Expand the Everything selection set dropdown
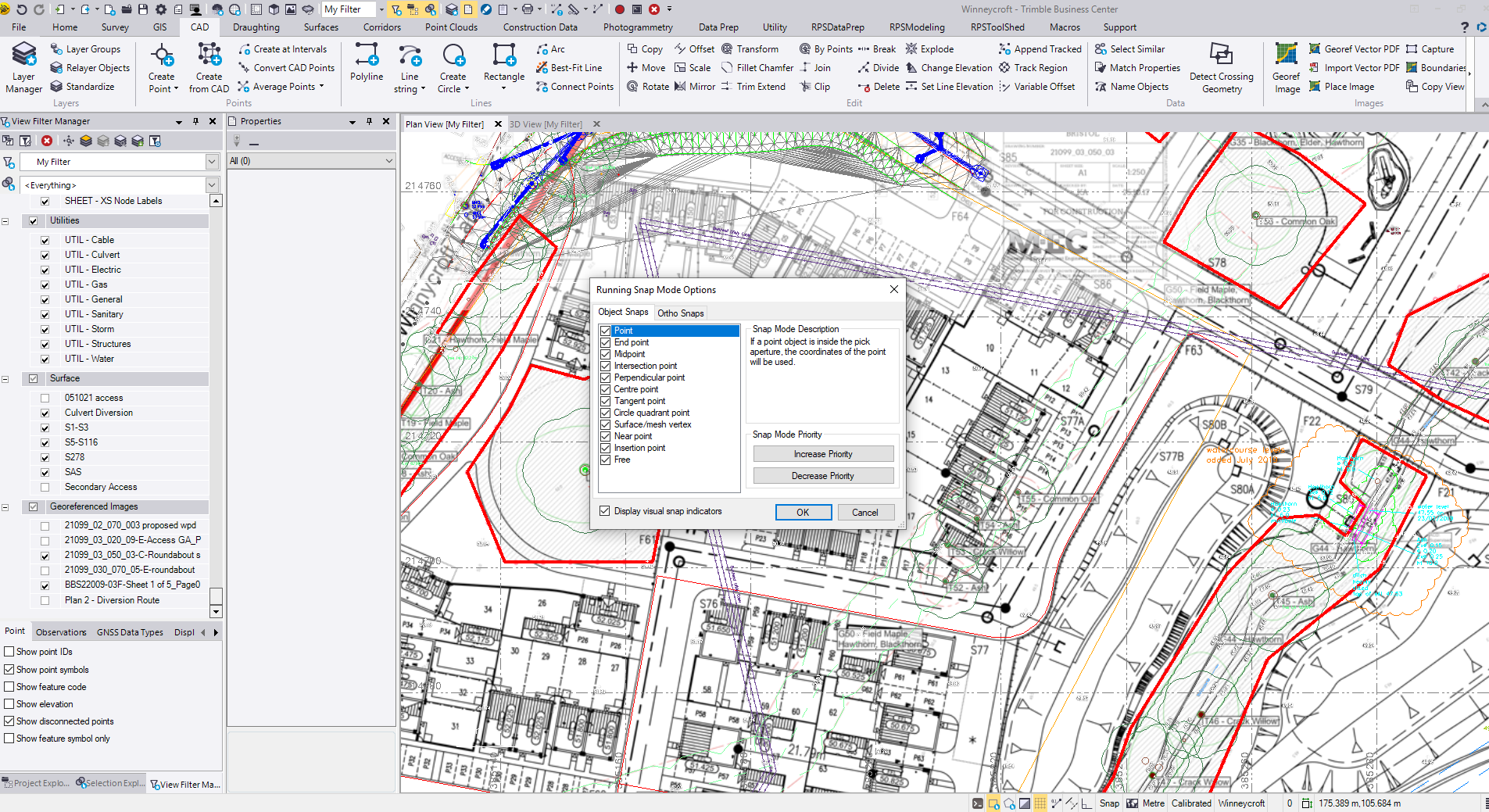Image resolution: width=1489 pixels, height=812 pixels. point(211,185)
